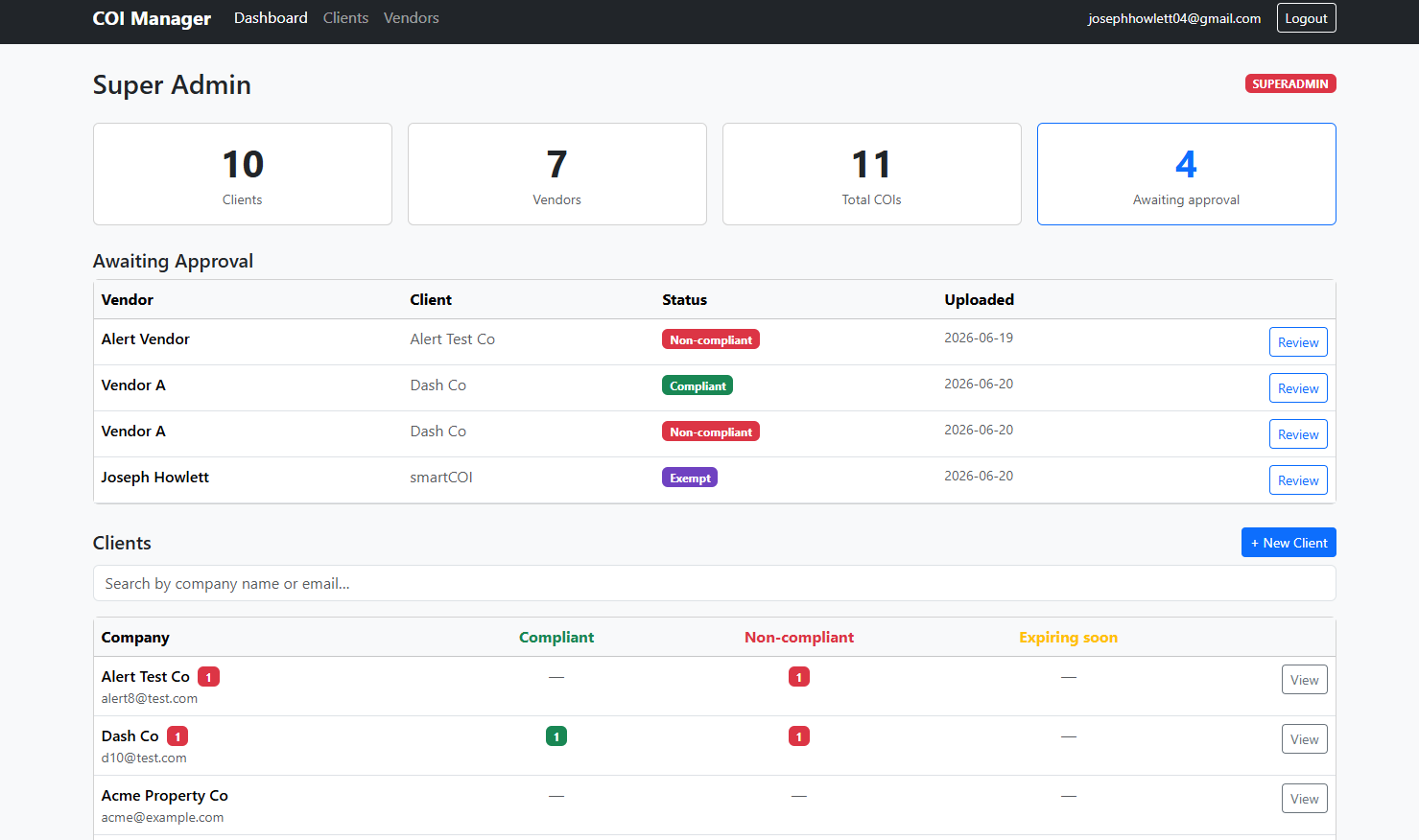This screenshot has width=1419, height=840.
Task: Click the Clients section heading above the search field
Action: point(122,543)
